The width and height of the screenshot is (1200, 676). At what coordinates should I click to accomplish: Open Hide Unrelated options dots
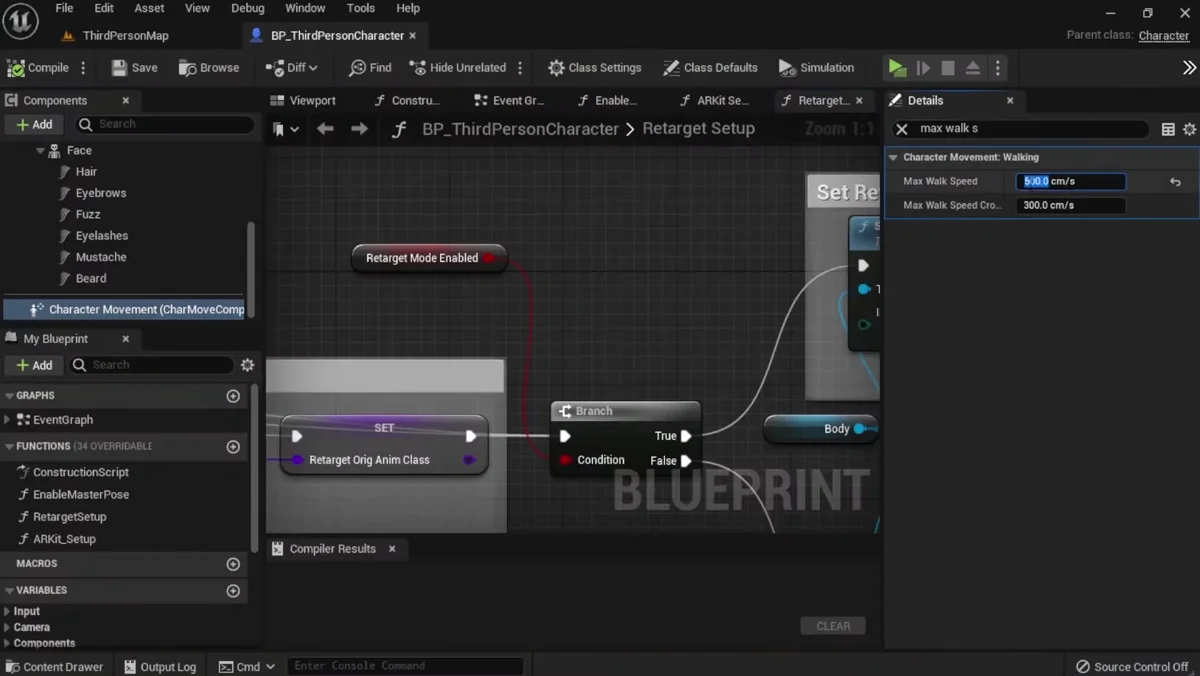(x=520, y=68)
